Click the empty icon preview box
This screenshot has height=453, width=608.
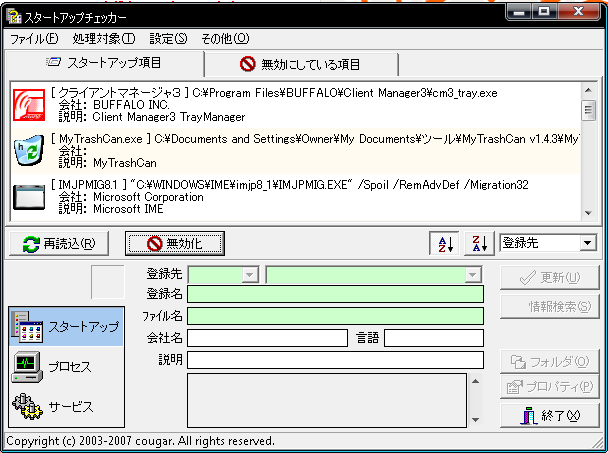[x=108, y=282]
